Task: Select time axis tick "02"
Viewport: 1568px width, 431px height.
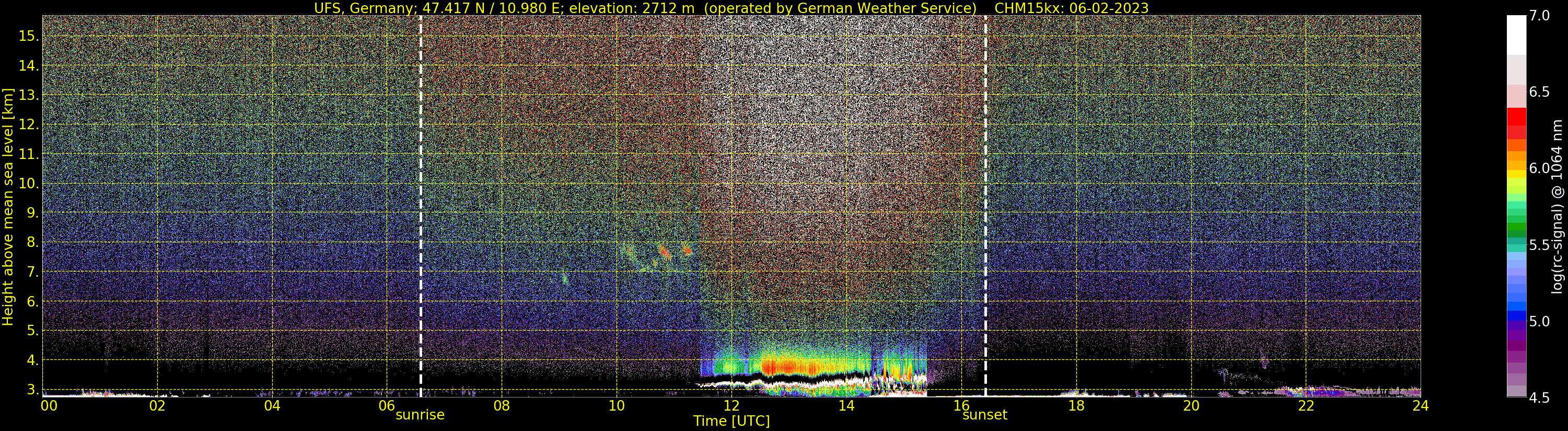Action: (x=157, y=406)
